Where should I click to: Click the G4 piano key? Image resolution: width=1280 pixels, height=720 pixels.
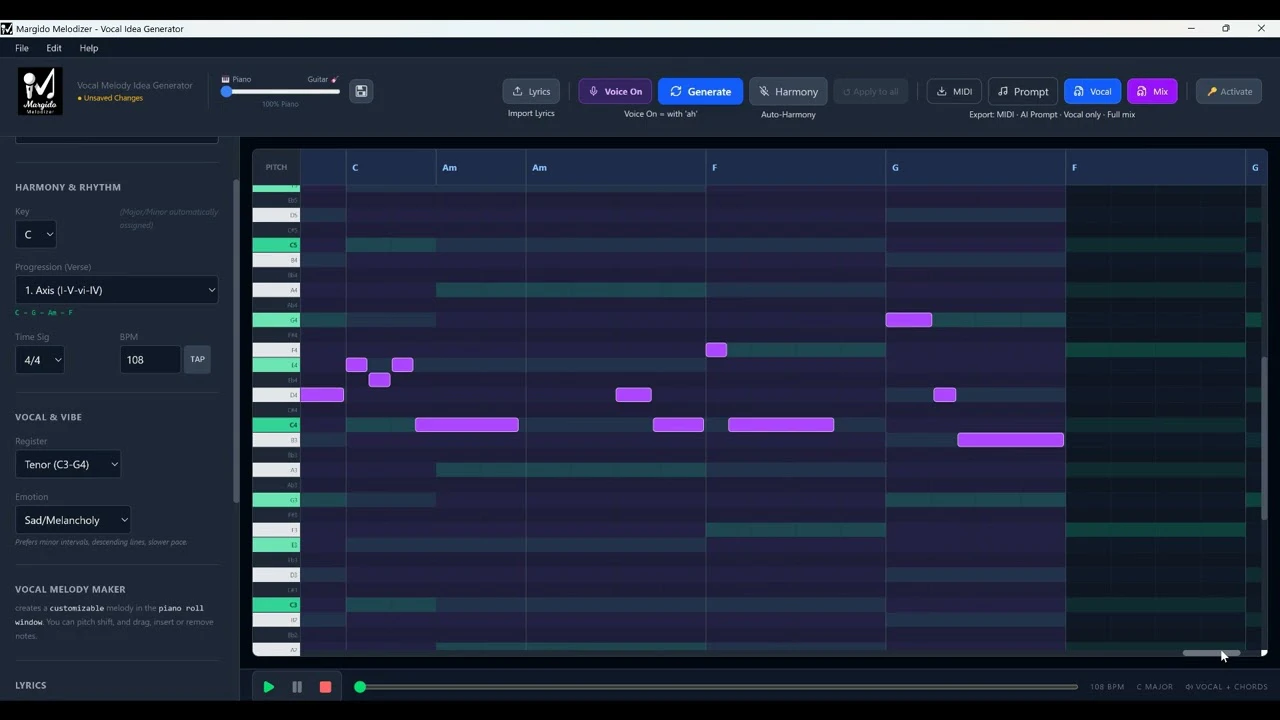point(276,320)
